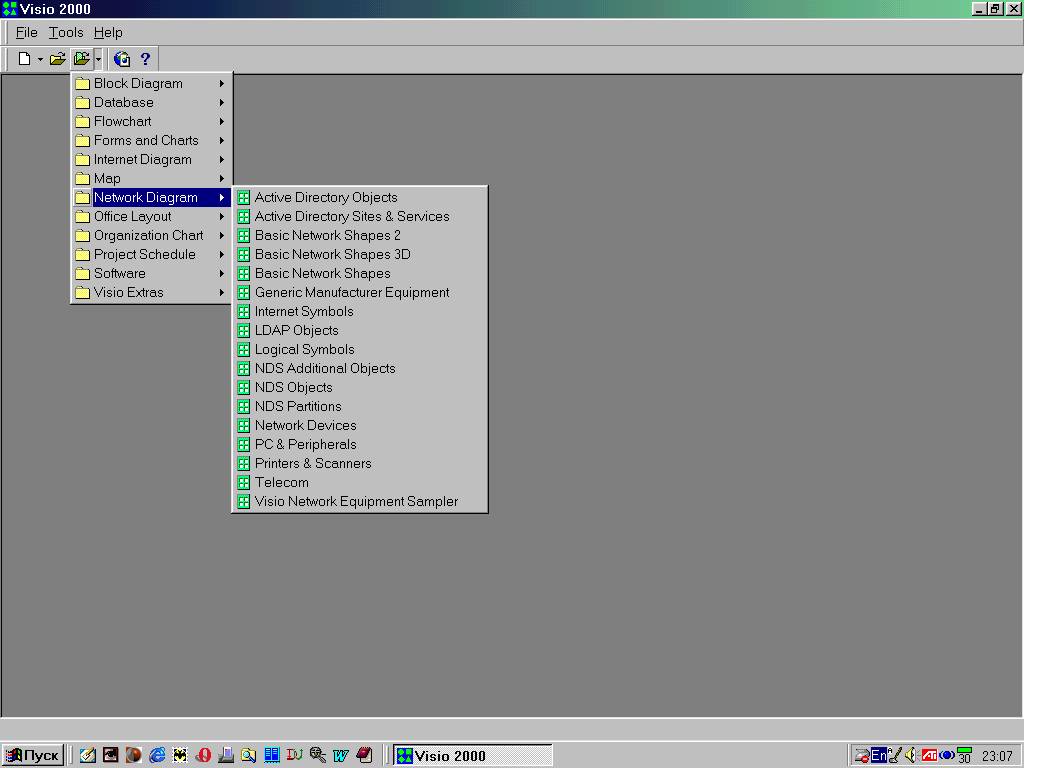The width and height of the screenshot is (1055, 768).
Task: Click stencil icon beside Basic Network Shapes
Action: (244, 273)
